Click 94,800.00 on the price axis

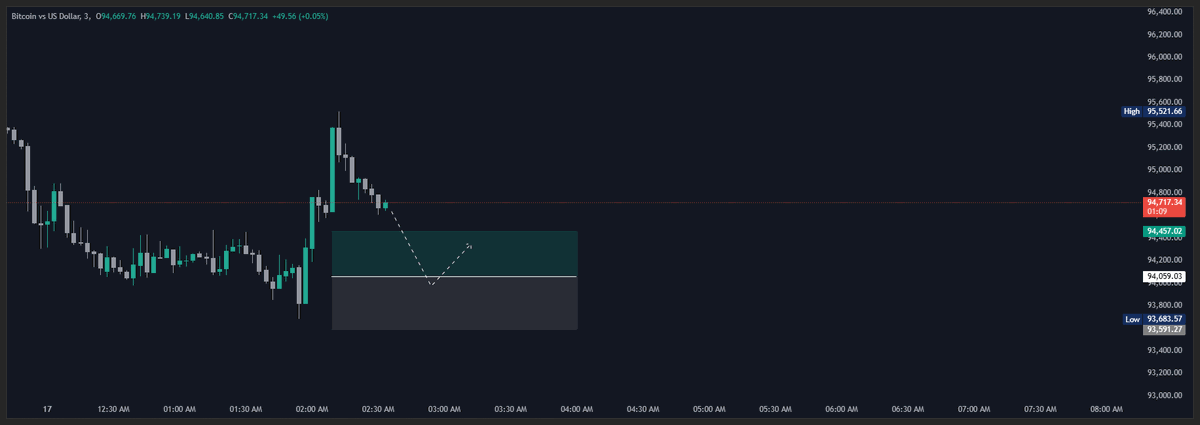pyautogui.click(x=1164, y=192)
